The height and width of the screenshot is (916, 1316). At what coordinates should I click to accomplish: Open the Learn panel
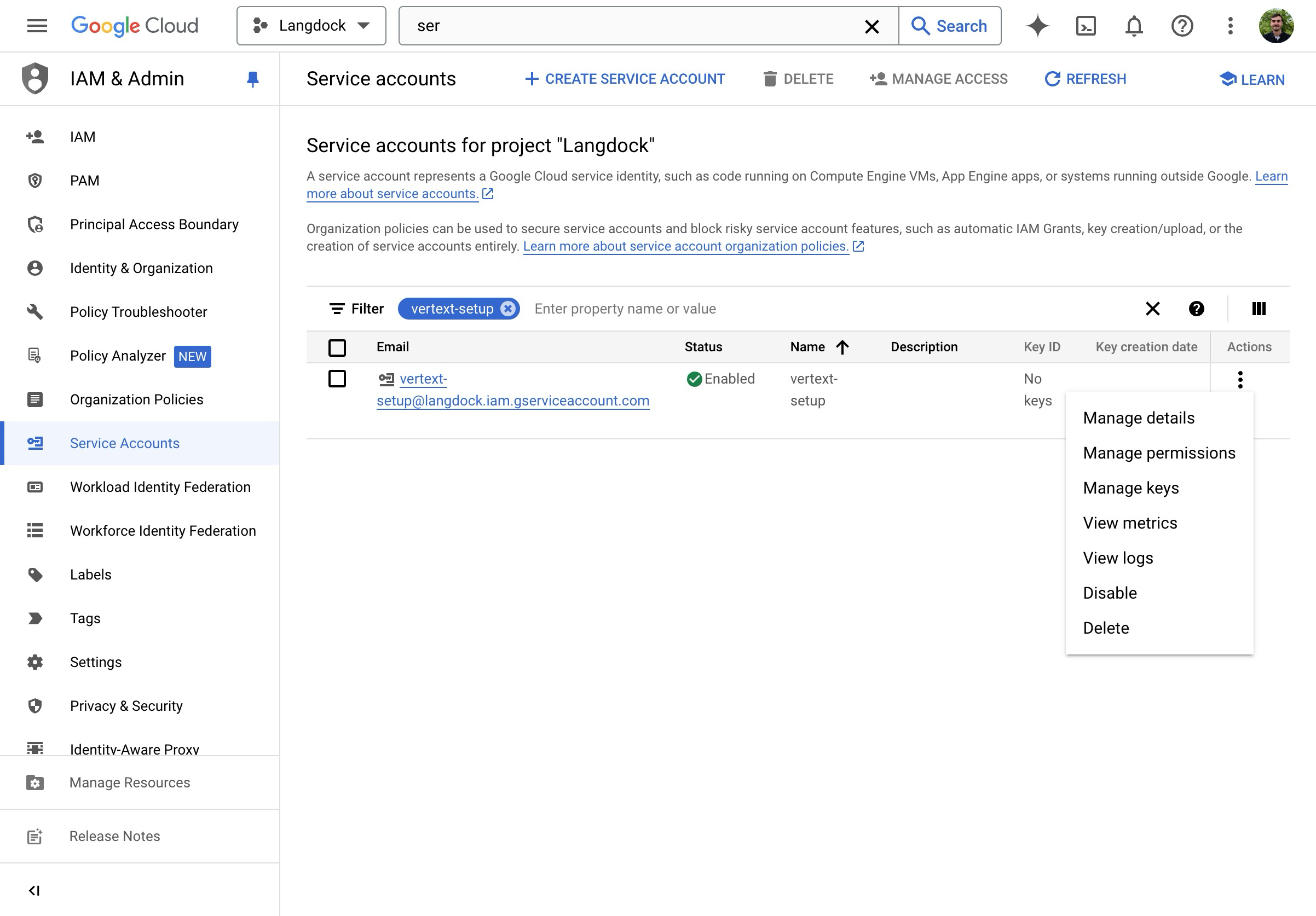coord(1252,80)
